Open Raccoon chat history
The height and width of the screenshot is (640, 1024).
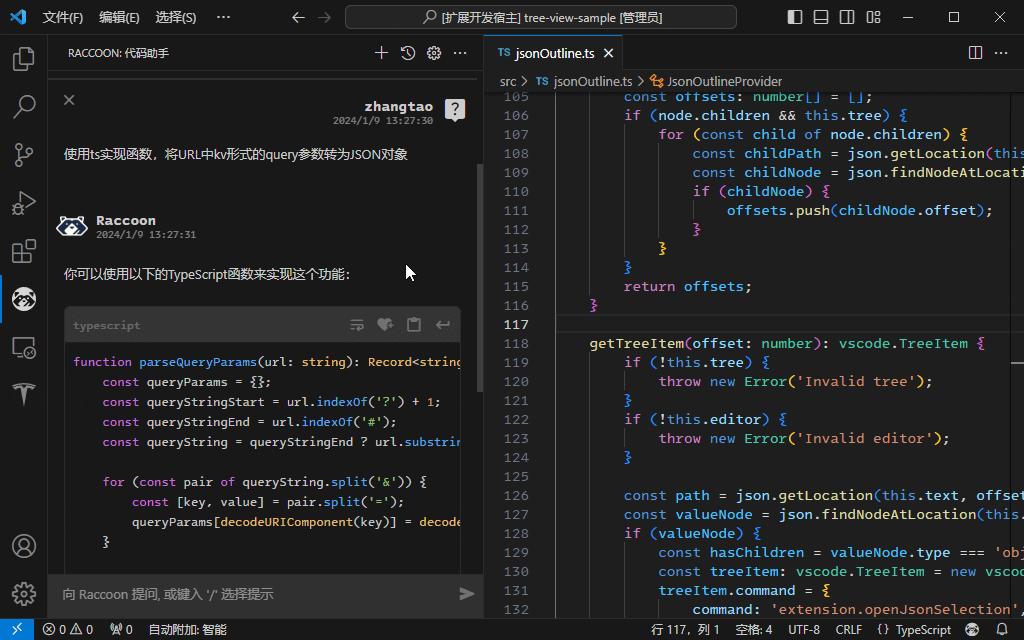(x=408, y=53)
